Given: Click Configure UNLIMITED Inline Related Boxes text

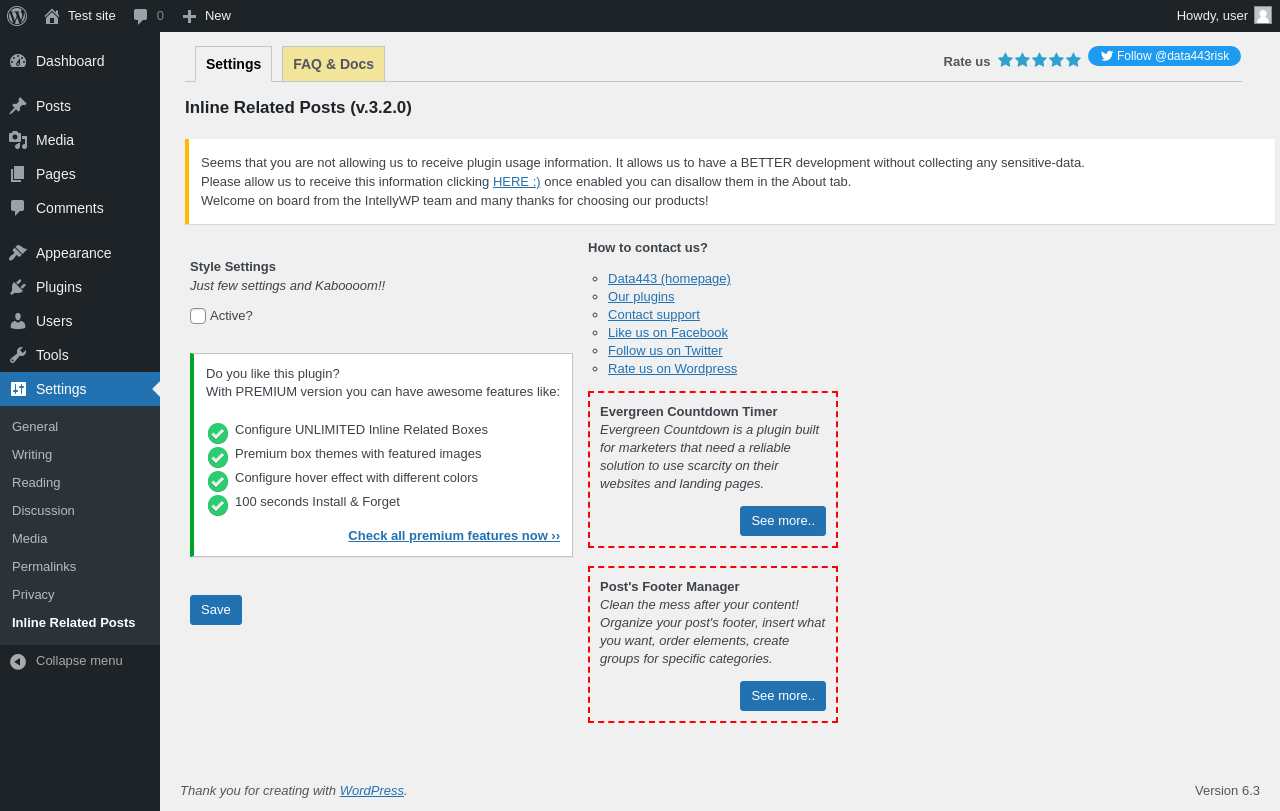Looking at the screenshot, I should [x=361, y=430].
